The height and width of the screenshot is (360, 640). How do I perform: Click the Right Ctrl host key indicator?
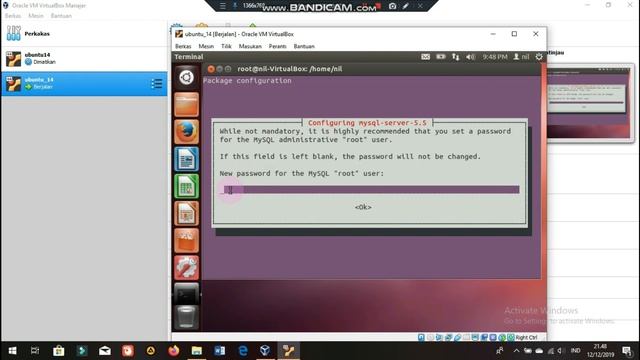coord(526,337)
